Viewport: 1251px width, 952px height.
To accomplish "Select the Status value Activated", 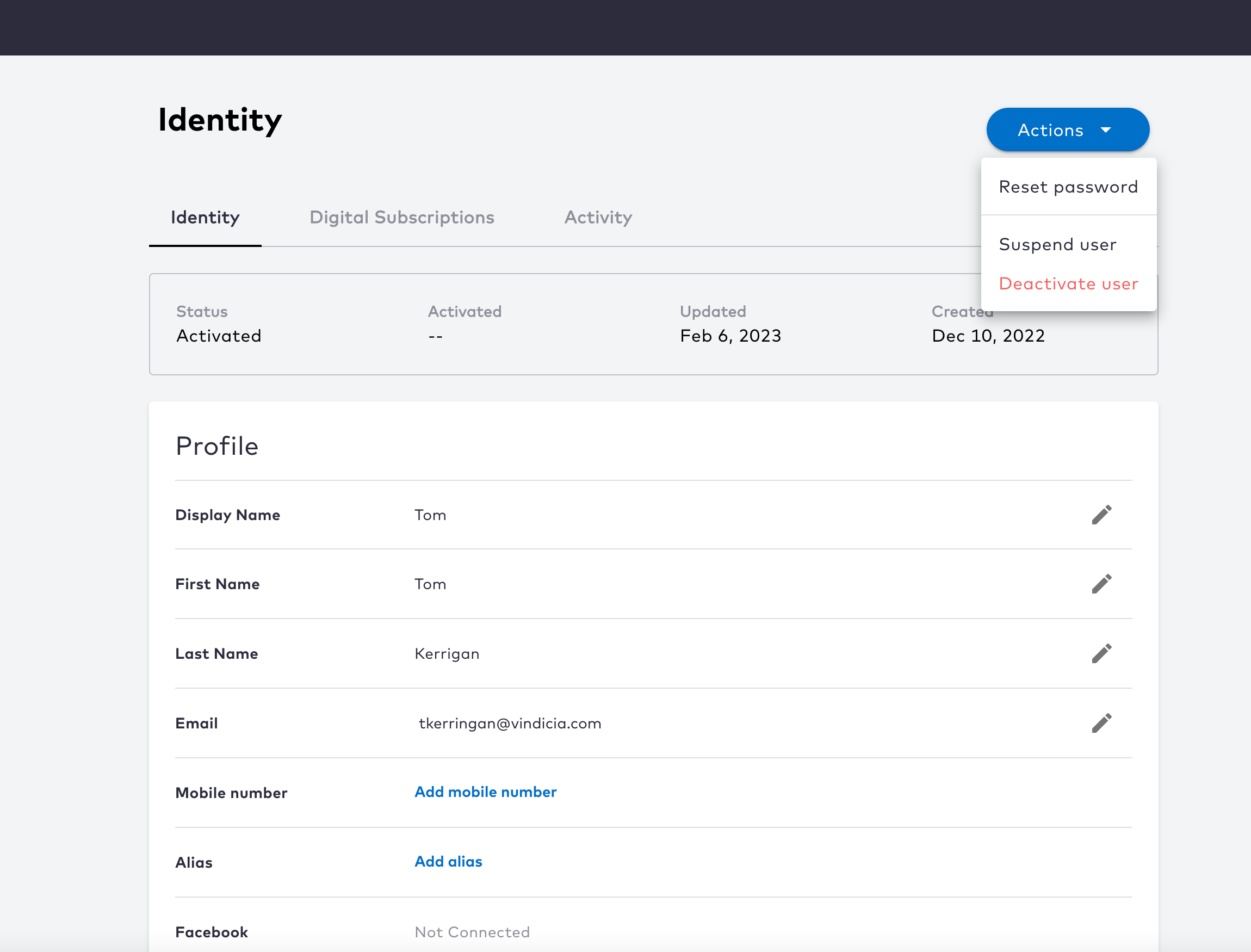I will (x=219, y=336).
